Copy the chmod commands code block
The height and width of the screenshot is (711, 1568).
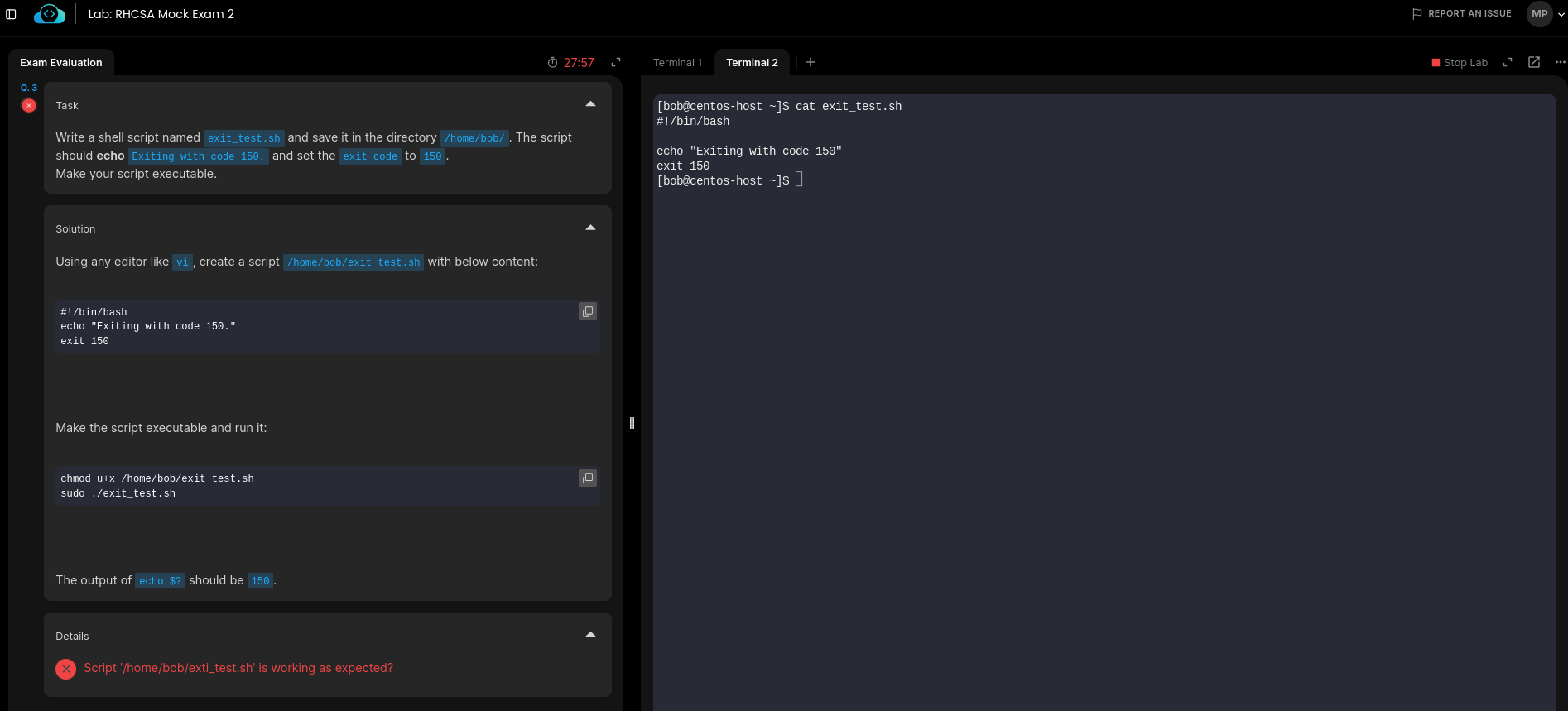click(x=588, y=478)
